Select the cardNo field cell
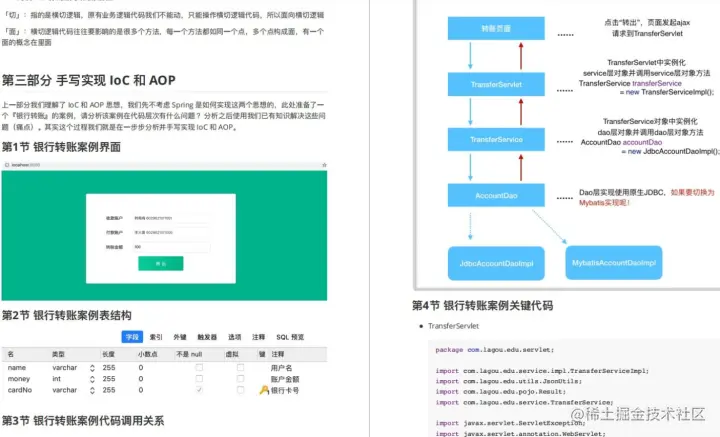Screen dimensions: 720x437 (x=20, y=390)
